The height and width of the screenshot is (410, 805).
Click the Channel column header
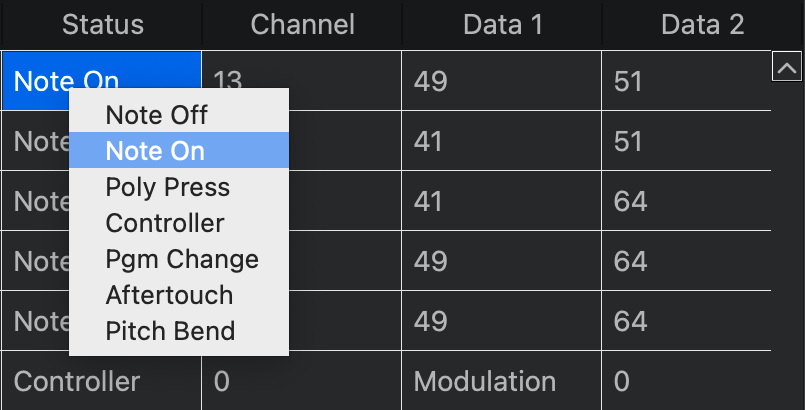[303, 25]
